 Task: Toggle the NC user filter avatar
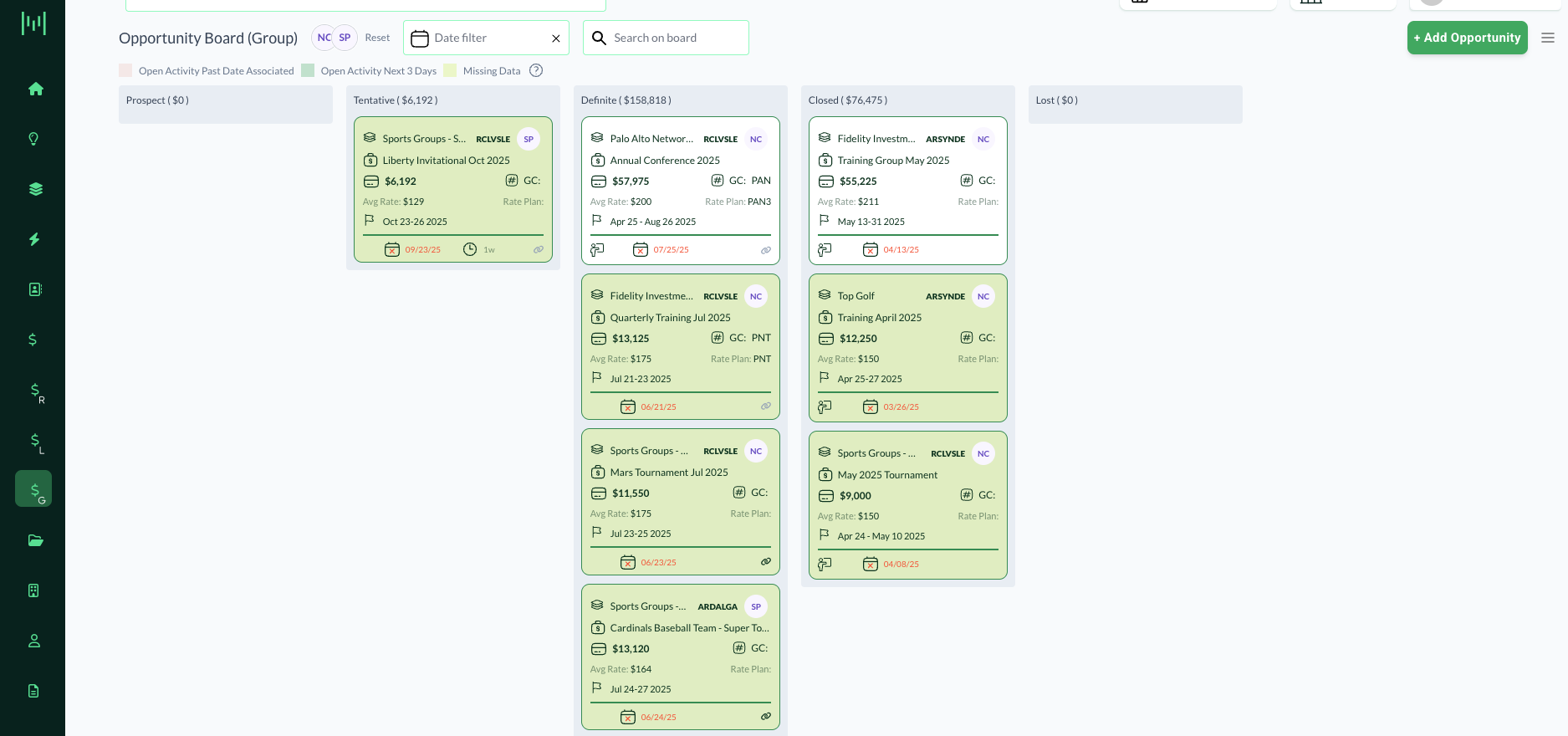pos(323,38)
